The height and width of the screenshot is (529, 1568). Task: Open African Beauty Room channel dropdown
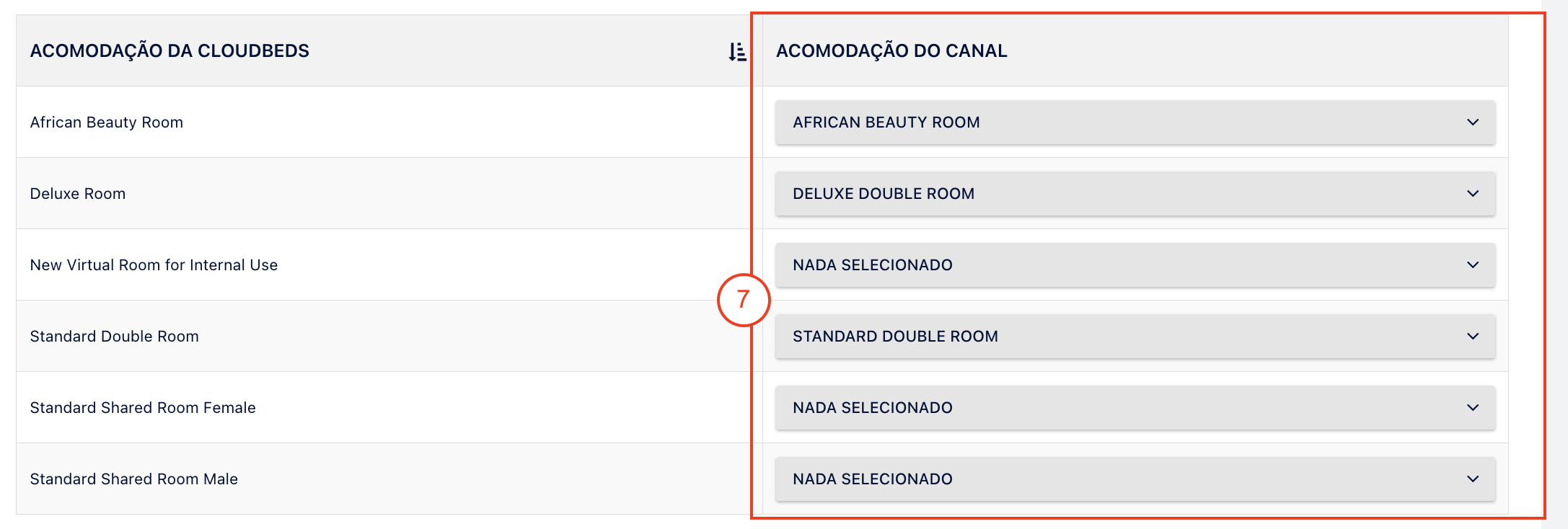1135,123
